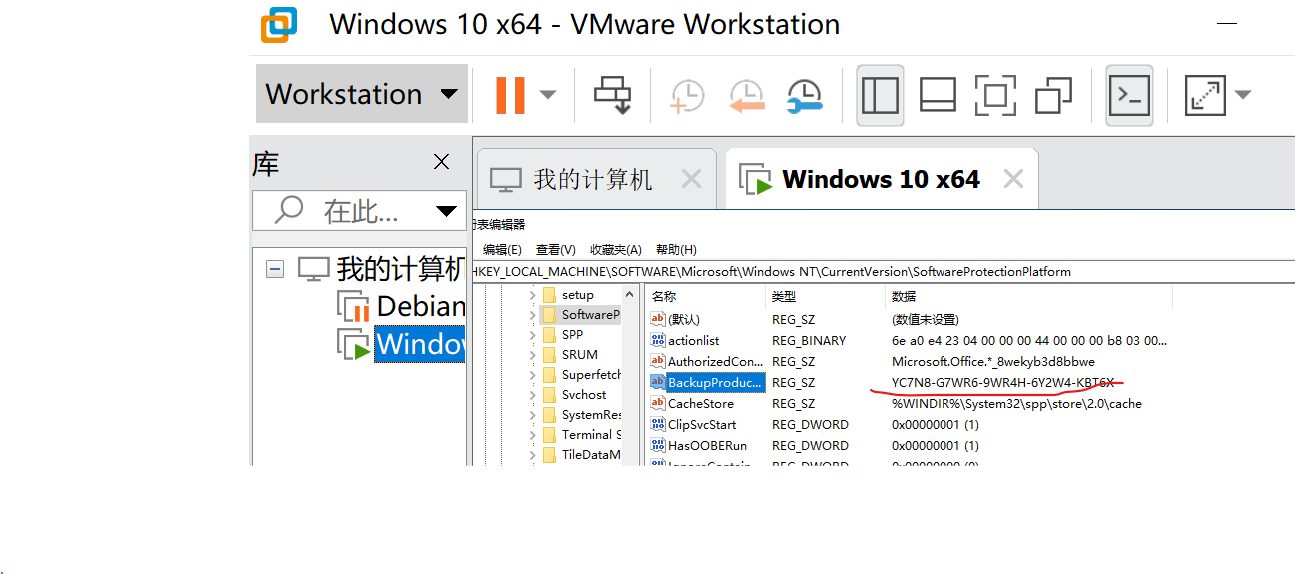This screenshot has width=1295, height=574.
Task: Toggle the console view icon
Action: (1129, 95)
